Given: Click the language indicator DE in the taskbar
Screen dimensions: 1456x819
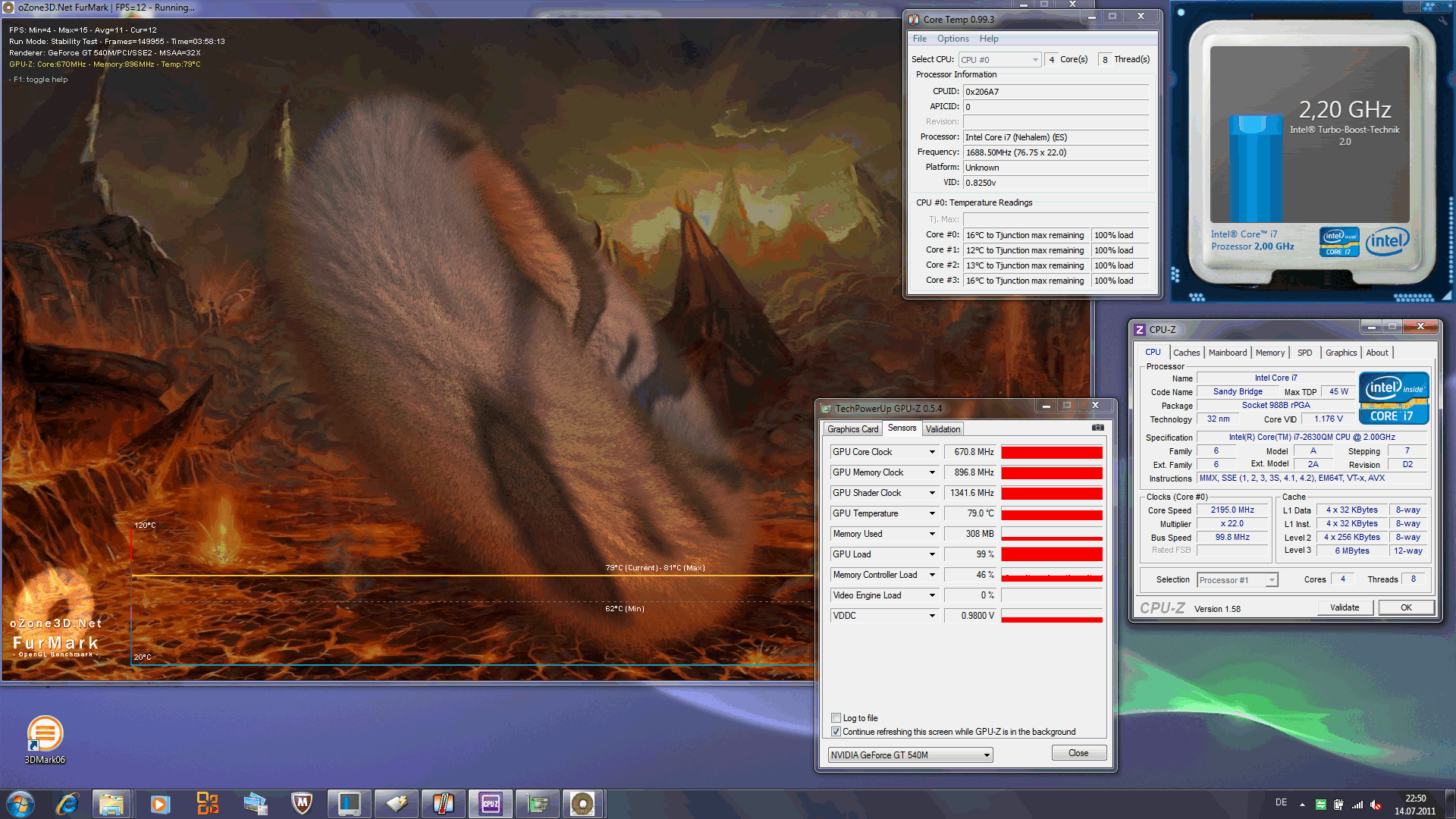Looking at the screenshot, I should tap(1281, 802).
